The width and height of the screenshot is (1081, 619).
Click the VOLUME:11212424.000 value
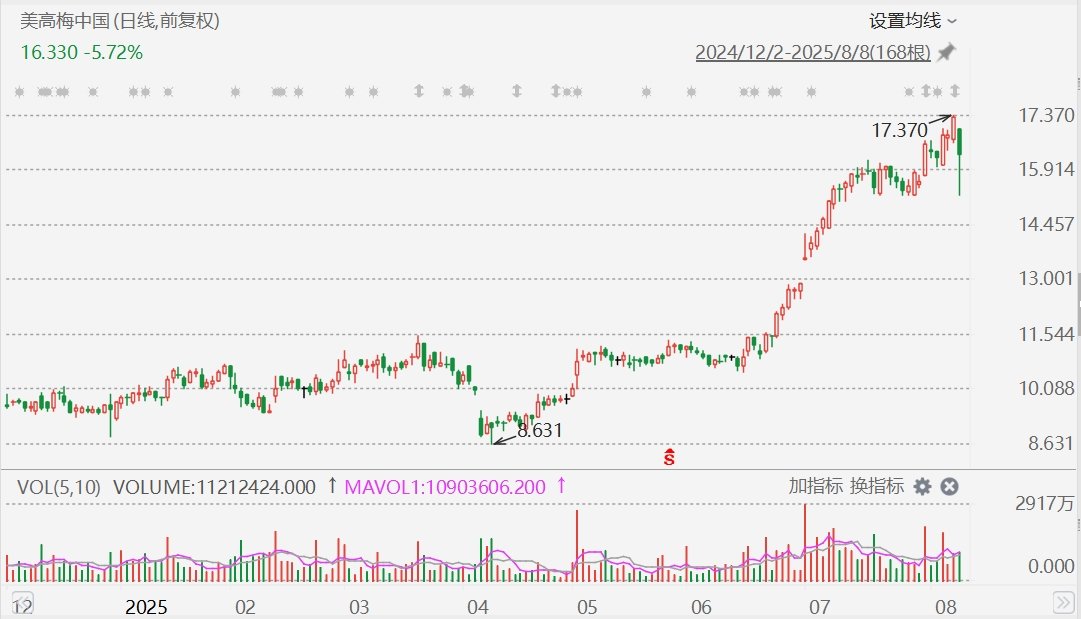point(214,487)
